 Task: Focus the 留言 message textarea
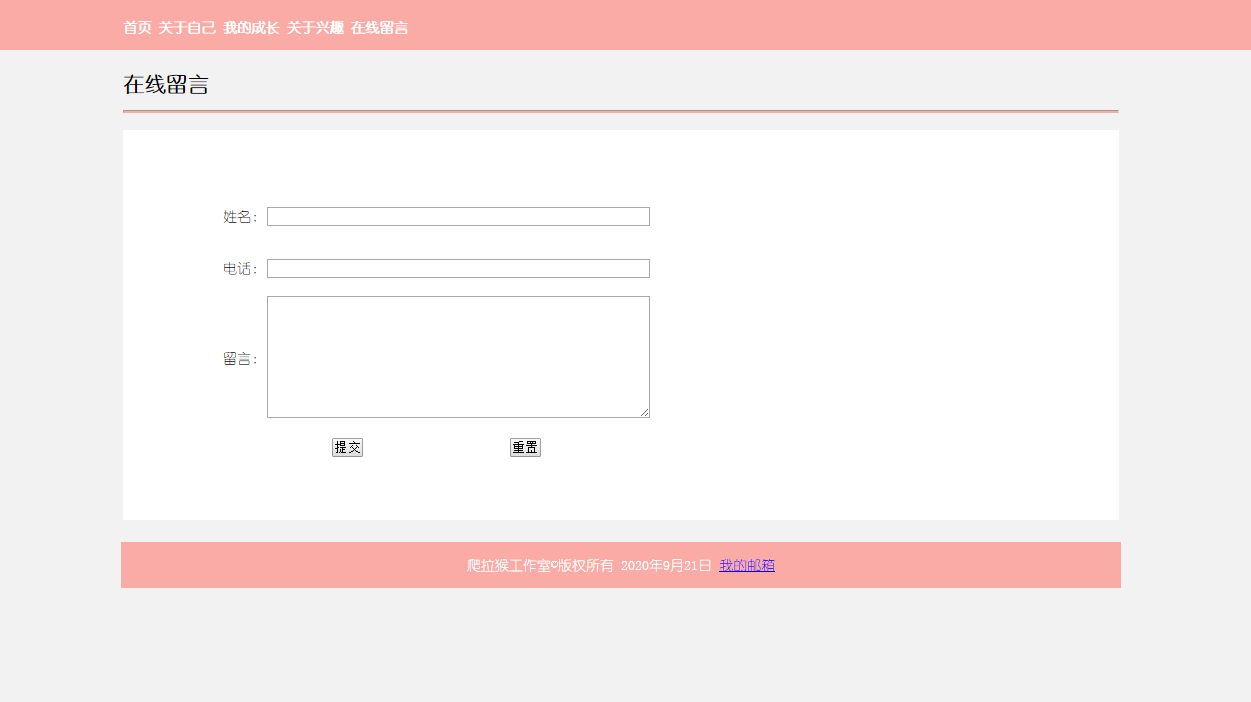point(458,357)
